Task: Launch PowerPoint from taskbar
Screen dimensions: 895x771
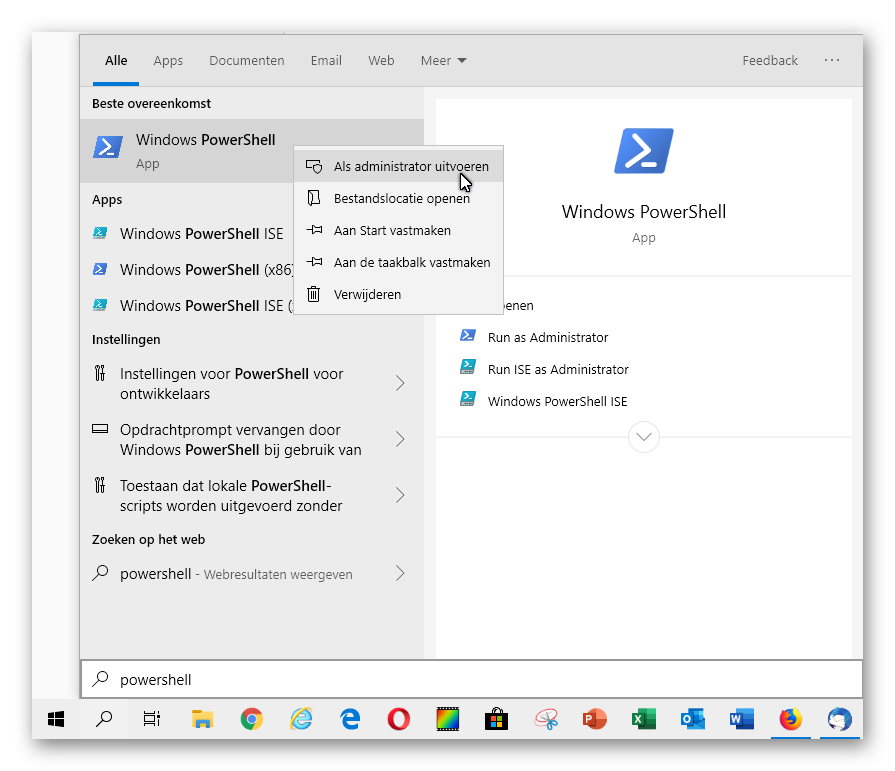Action: pos(594,719)
